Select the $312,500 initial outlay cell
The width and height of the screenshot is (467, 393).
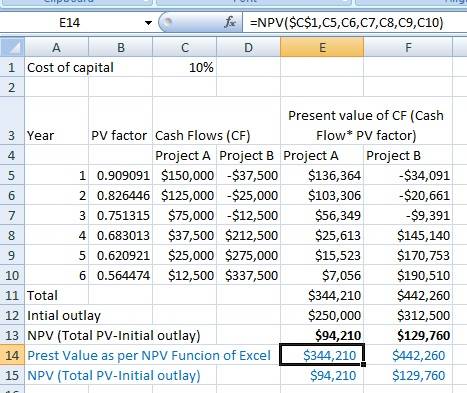tap(408, 315)
